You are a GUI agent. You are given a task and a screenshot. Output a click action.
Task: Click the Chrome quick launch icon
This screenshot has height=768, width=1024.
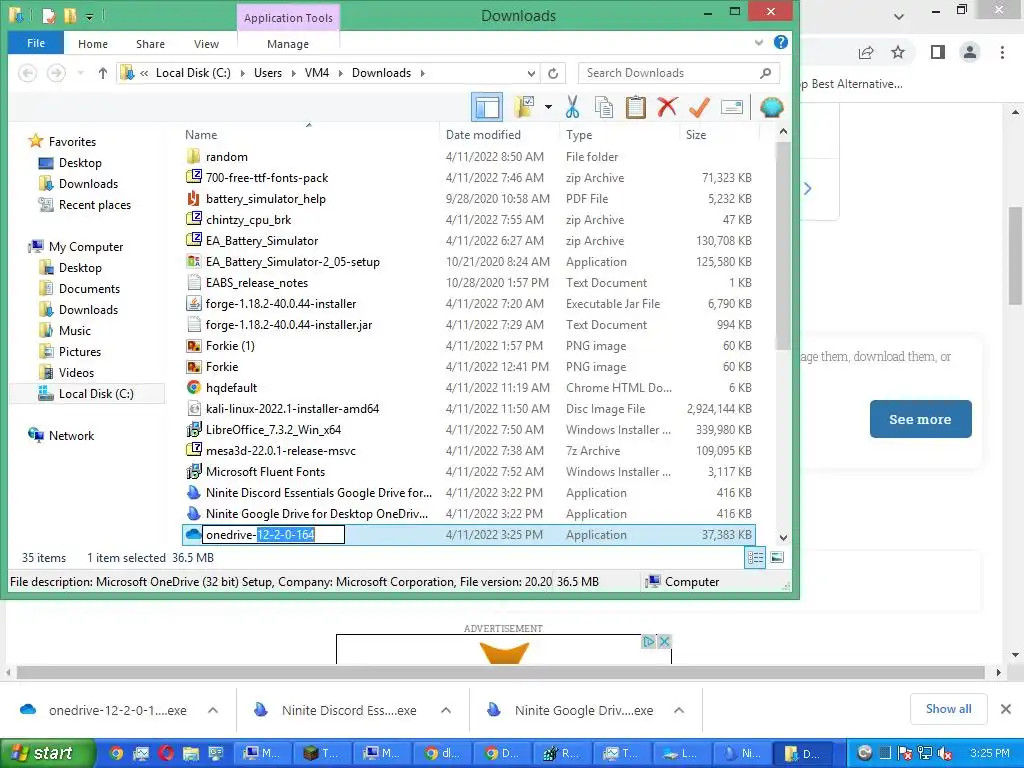click(x=116, y=754)
